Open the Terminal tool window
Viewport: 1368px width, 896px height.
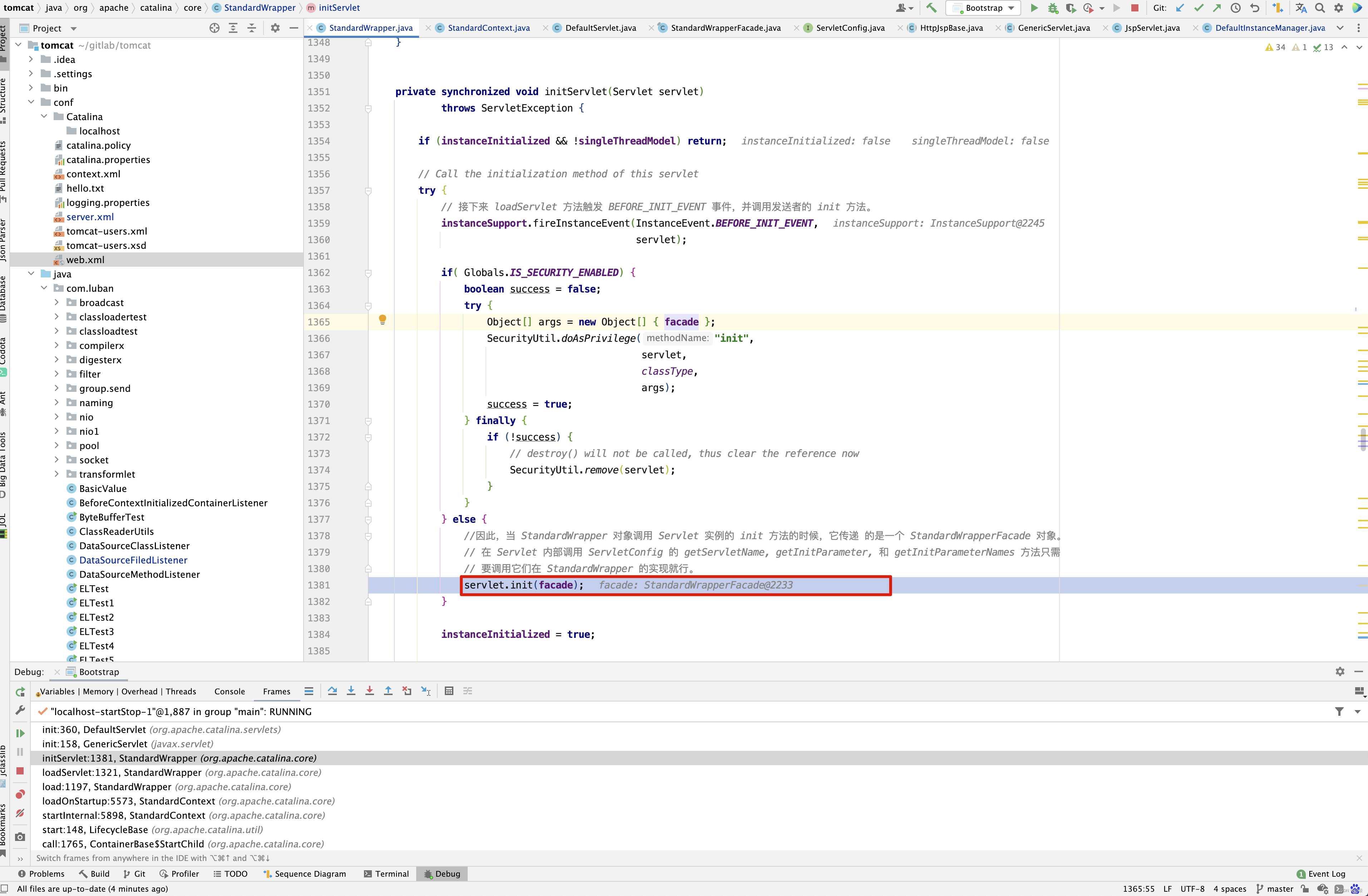[x=386, y=873]
